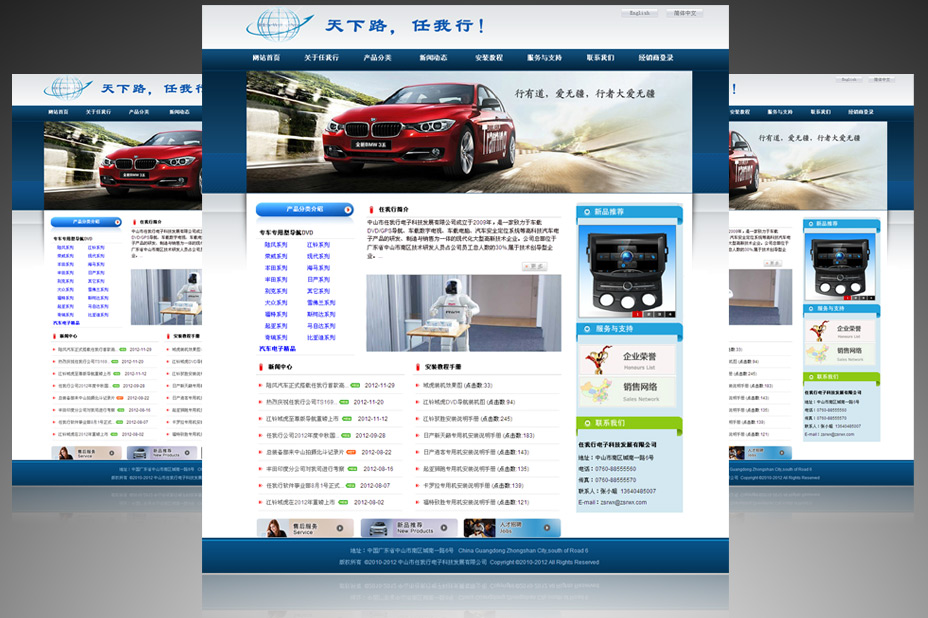Image resolution: width=928 pixels, height=618 pixels.
Task: Click 企业荣誉 card on the right page
Action: coord(840,331)
